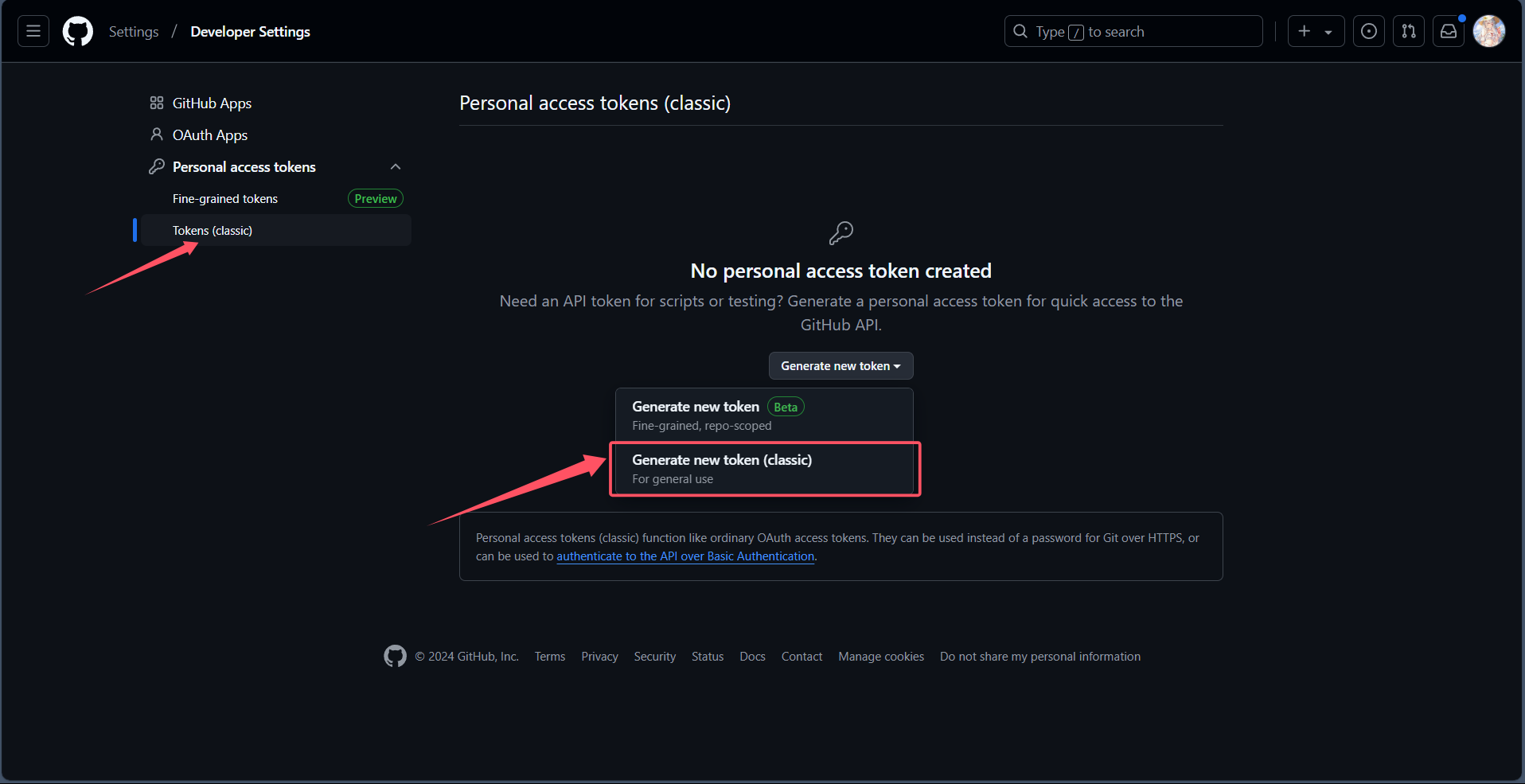The height and width of the screenshot is (784, 1525).
Task: Go to GitHub homepage via Octocat logo
Action: 78,32
